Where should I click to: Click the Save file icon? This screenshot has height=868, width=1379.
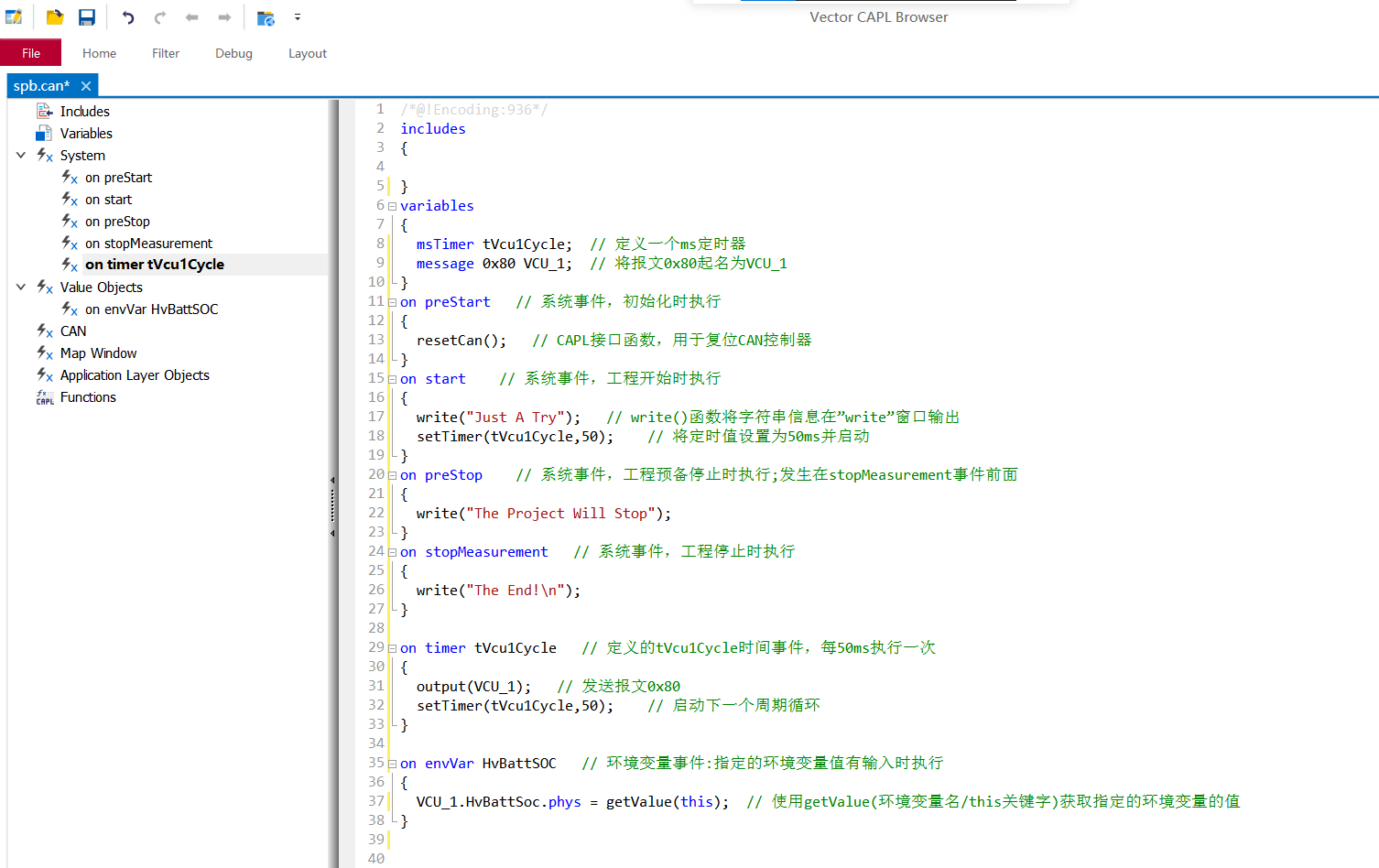pos(86,16)
